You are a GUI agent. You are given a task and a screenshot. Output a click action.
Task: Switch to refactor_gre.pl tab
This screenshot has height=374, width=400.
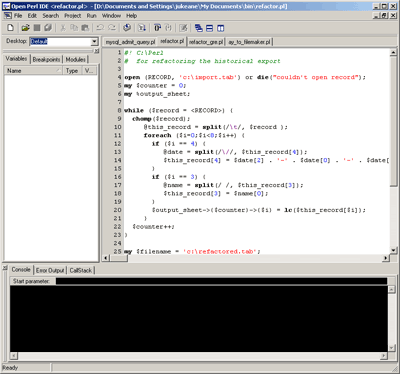click(x=206, y=42)
